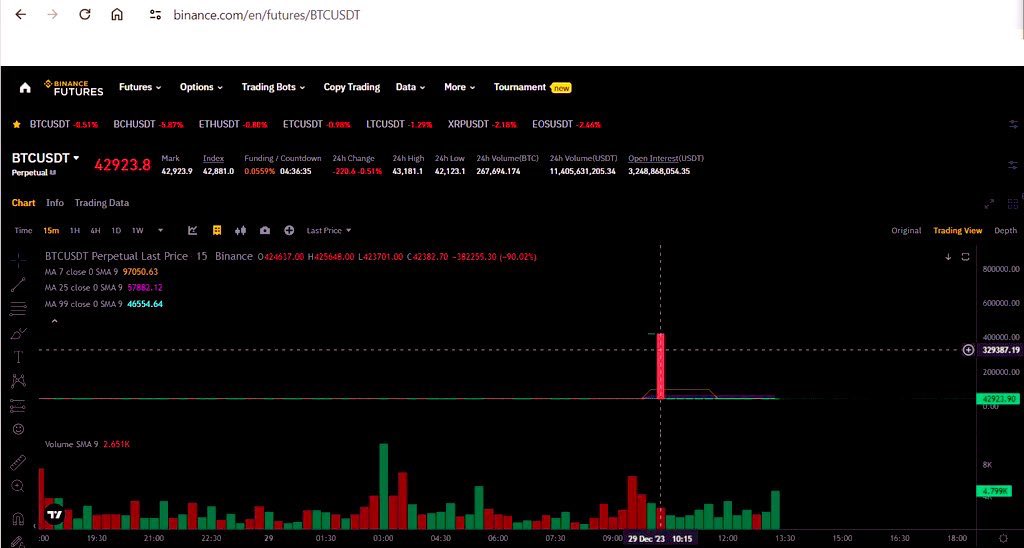Select the 1W interval

[x=137, y=231]
